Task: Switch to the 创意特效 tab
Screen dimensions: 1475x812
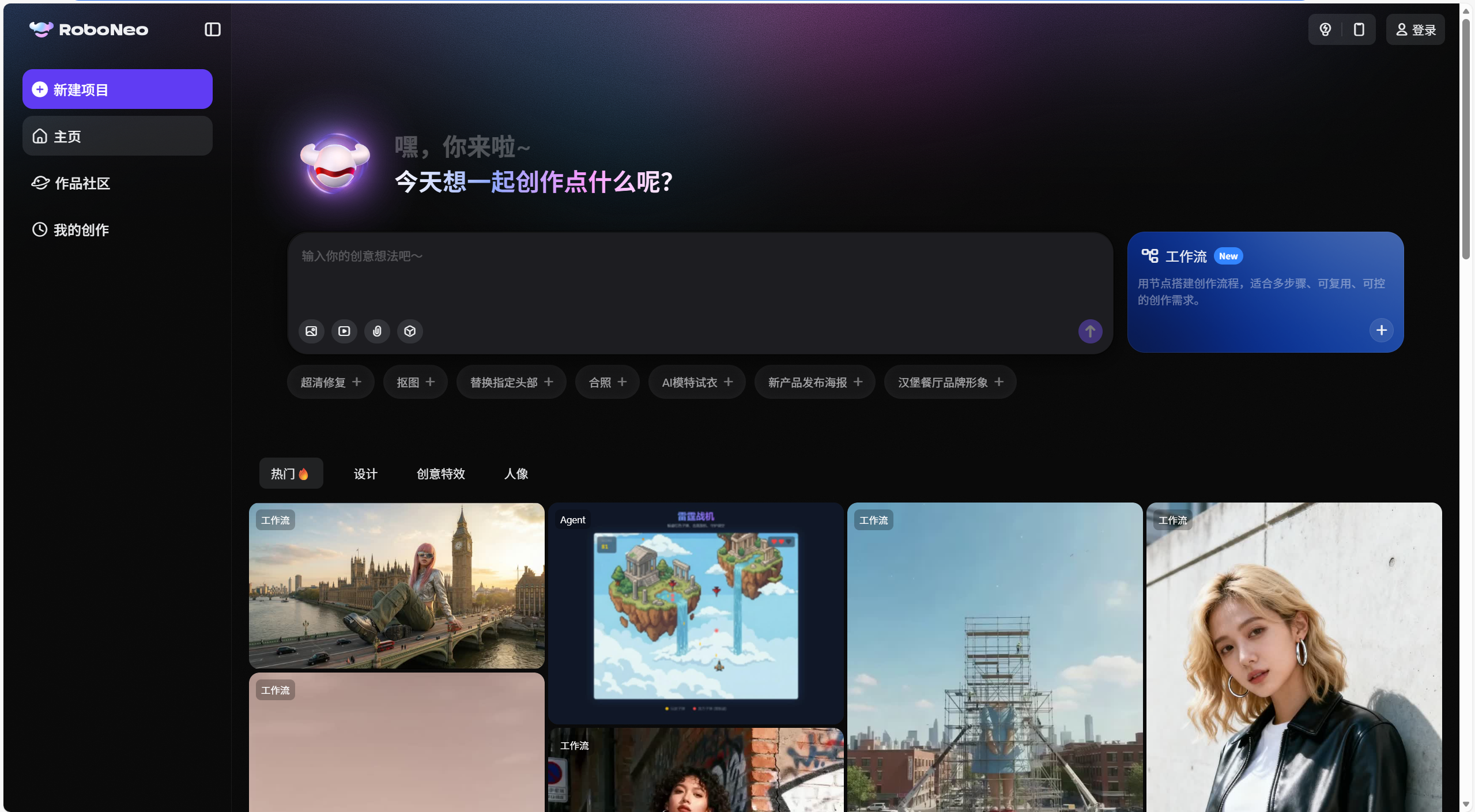Action: [440, 474]
